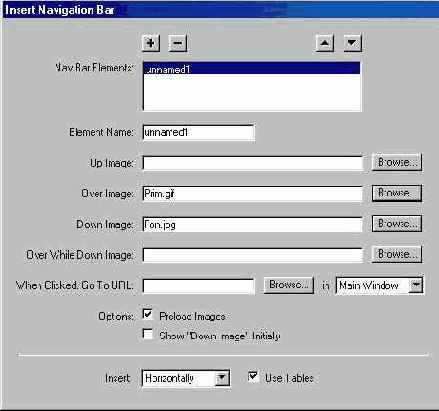This screenshot has height=411, width=439.
Task: Click the Over Image field containing Prim.gif
Action: 252,194
